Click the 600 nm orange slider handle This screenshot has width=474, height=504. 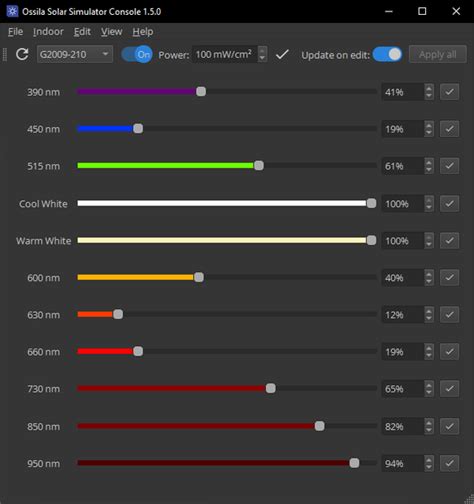199,277
